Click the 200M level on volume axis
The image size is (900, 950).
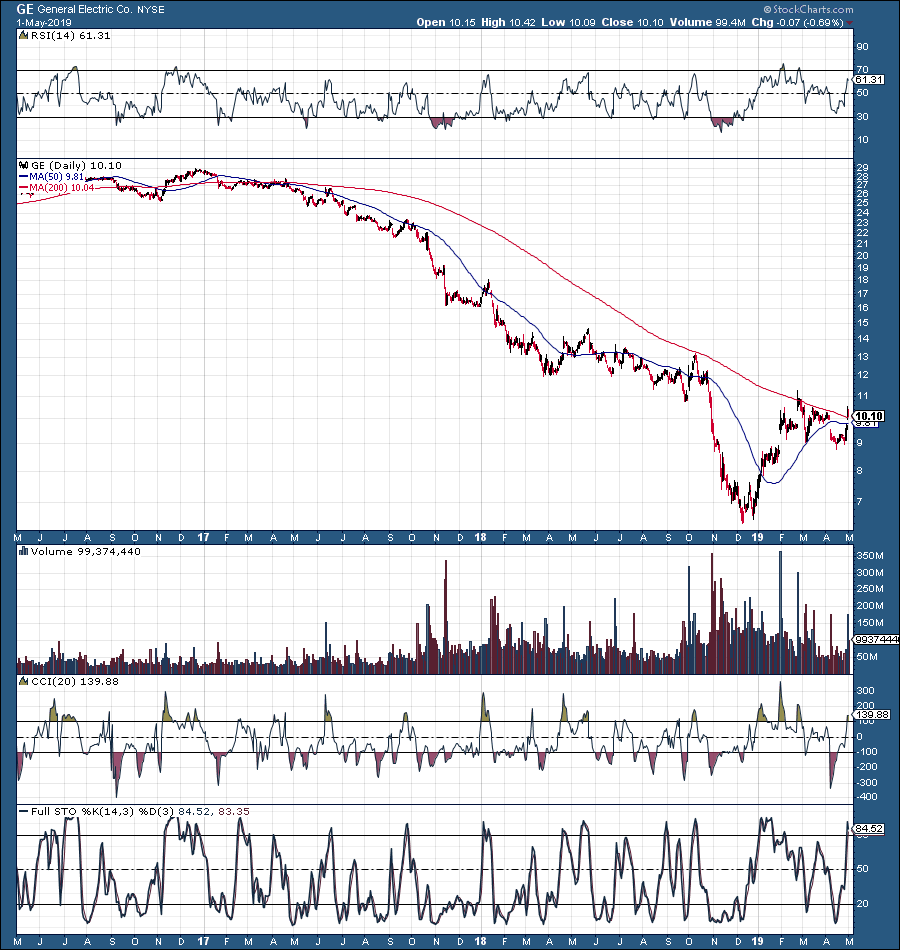pos(870,605)
